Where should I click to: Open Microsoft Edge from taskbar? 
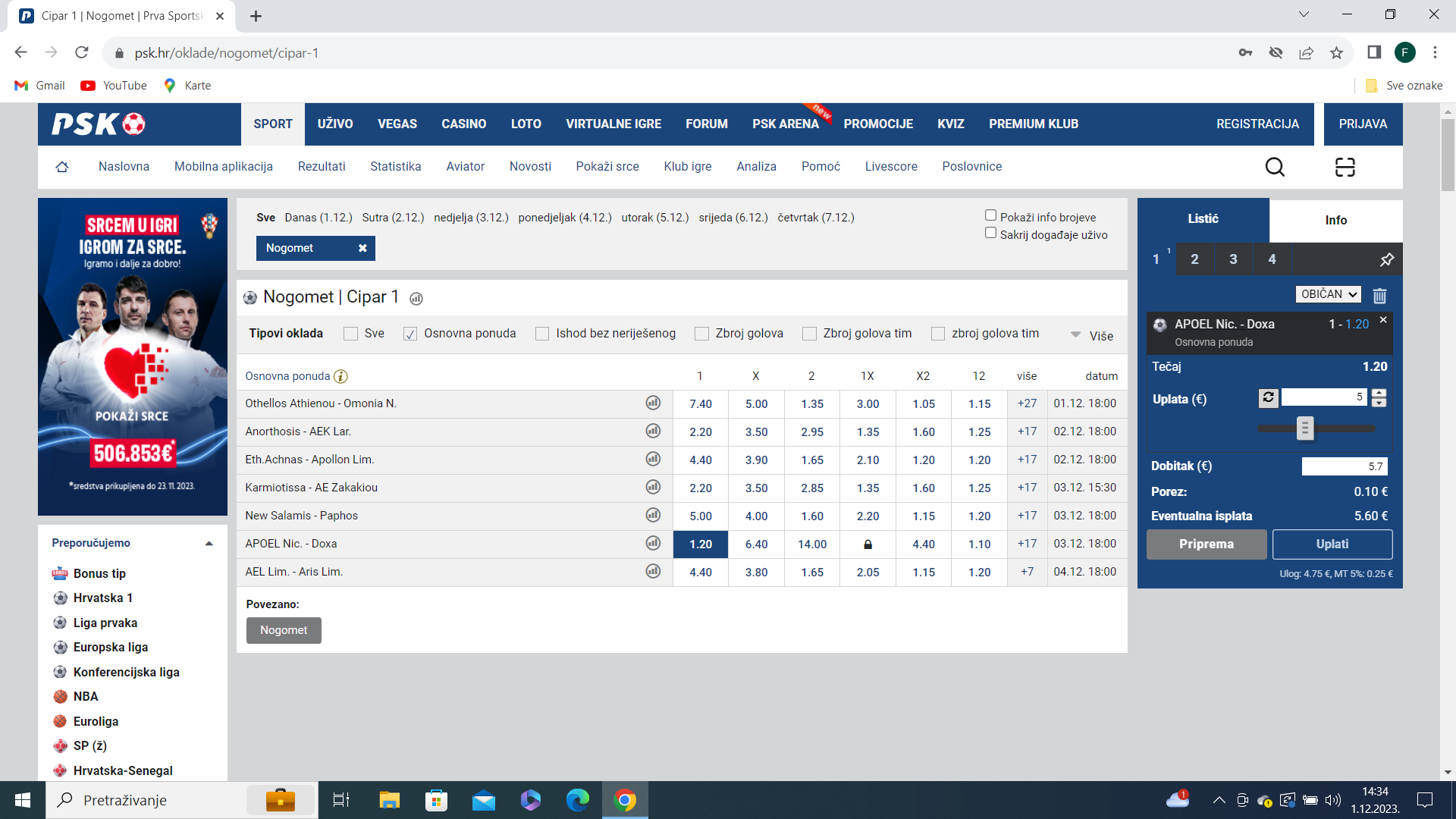(578, 800)
